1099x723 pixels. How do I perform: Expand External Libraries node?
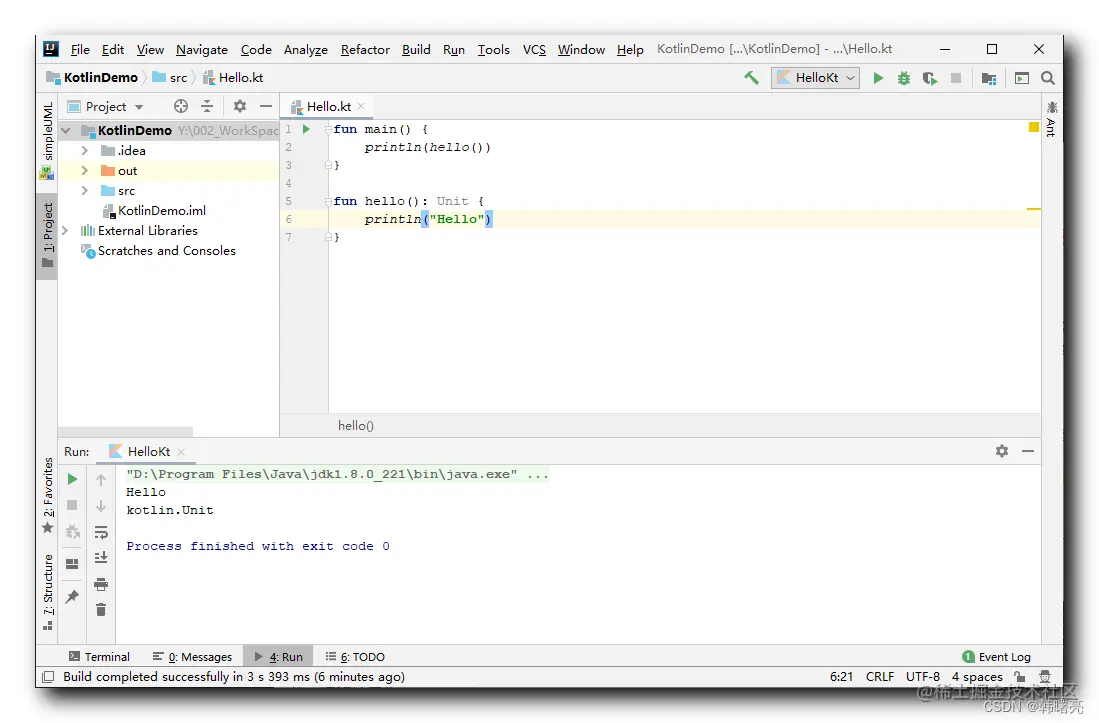point(65,230)
